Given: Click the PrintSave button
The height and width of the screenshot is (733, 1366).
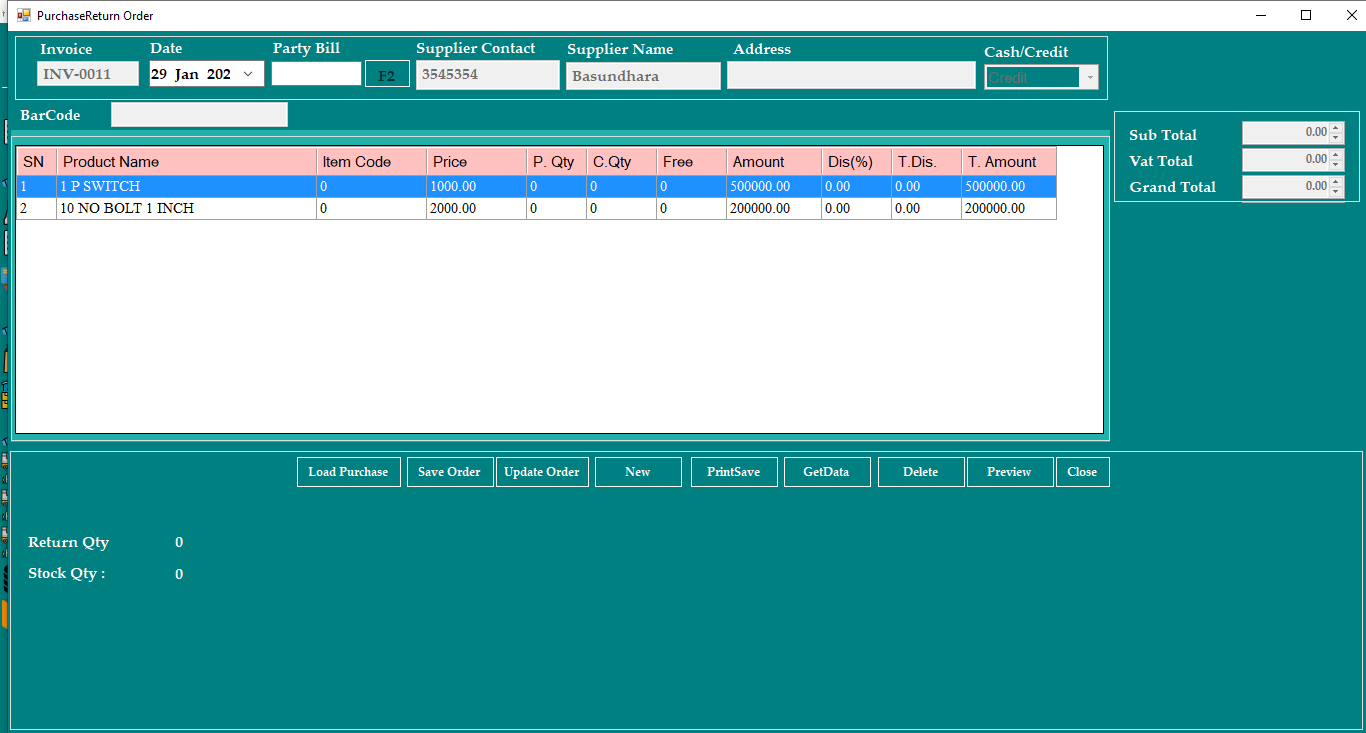Looking at the screenshot, I should click(734, 471).
